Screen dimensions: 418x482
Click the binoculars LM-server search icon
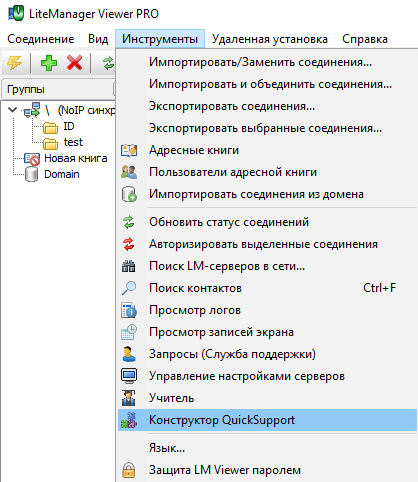point(129,266)
